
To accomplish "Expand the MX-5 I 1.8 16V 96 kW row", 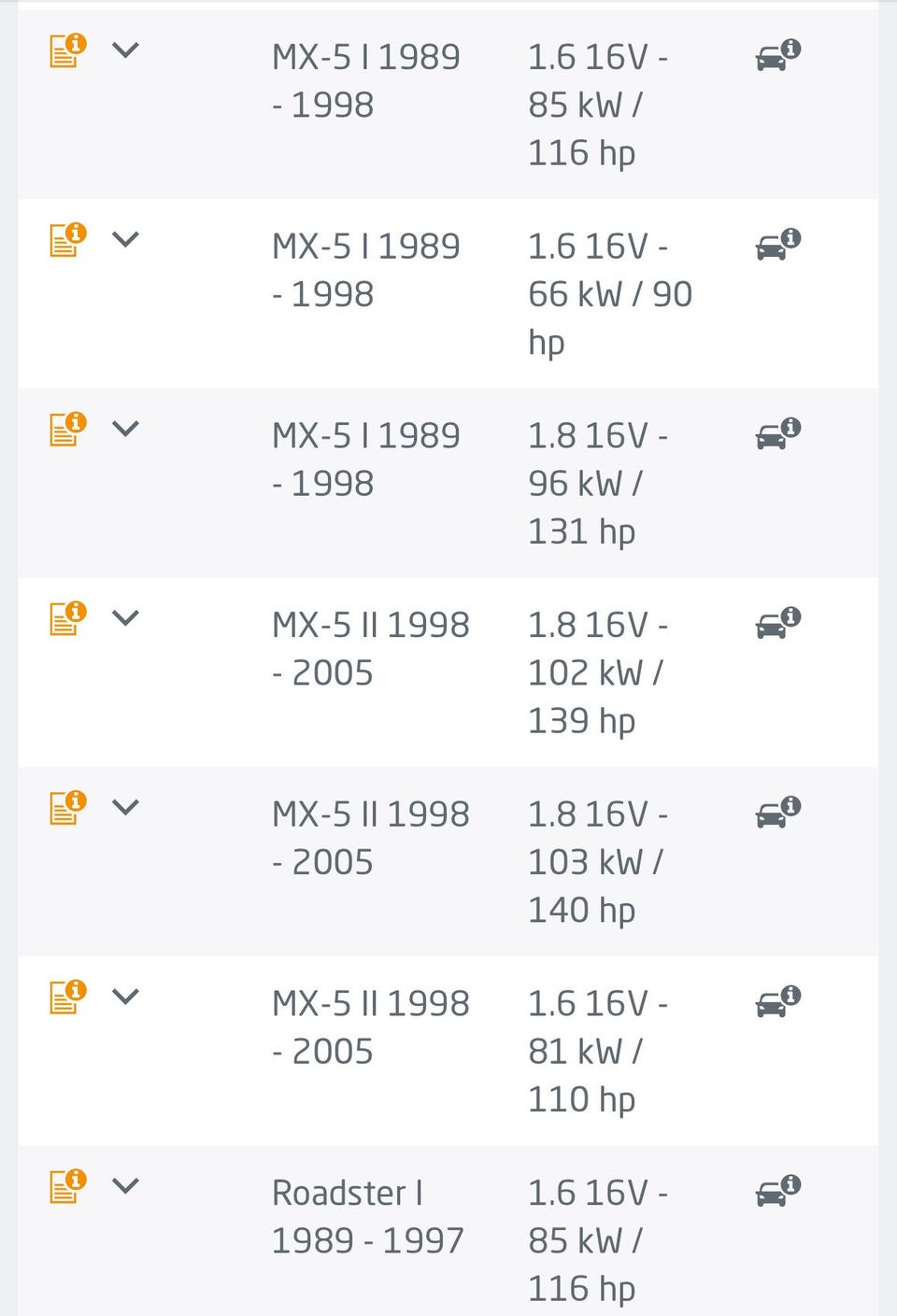I will tap(125, 429).
